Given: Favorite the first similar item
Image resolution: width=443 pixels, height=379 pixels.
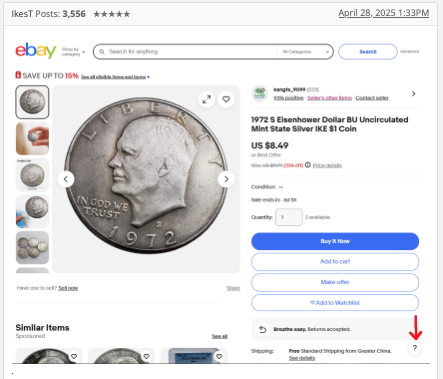Looking at the screenshot, I should (x=74, y=356).
